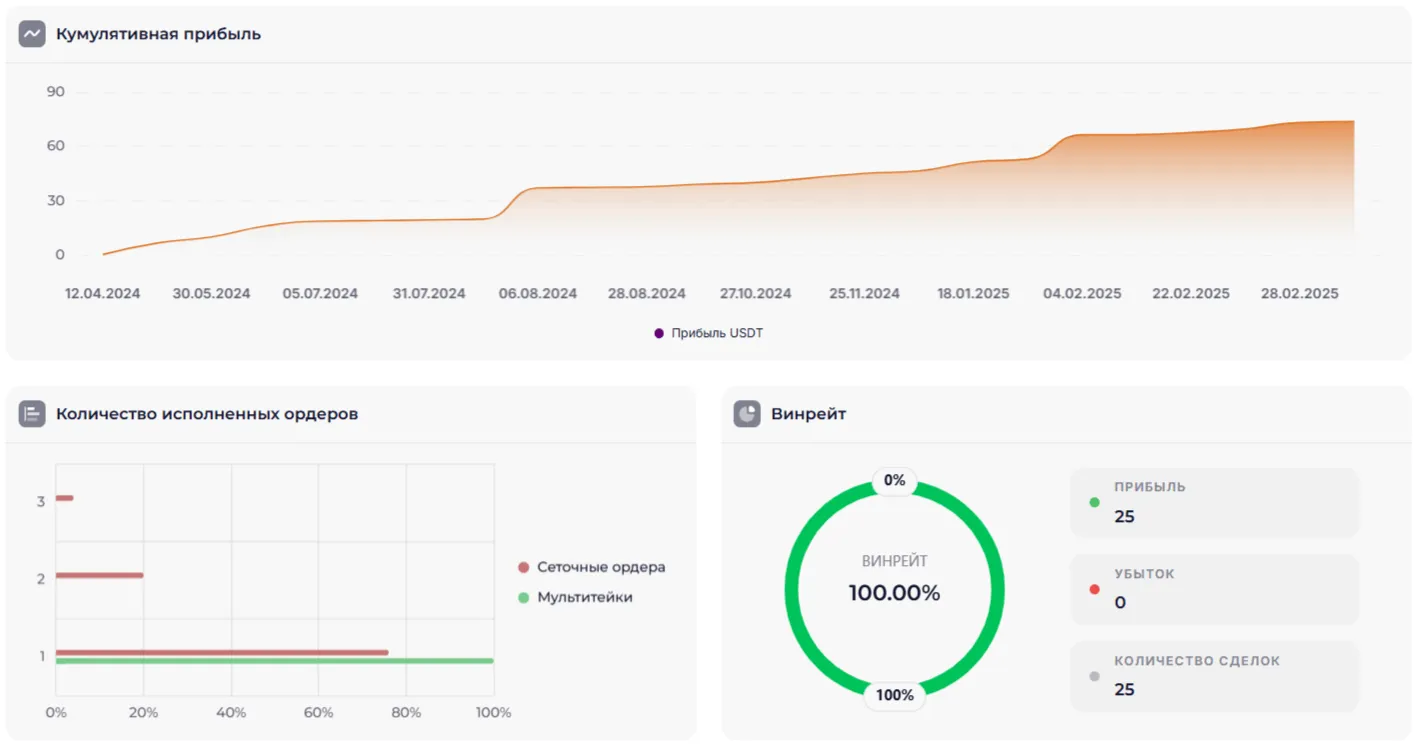Click red dot in Убыток card
Image resolution: width=1416 pixels, height=744 pixels.
[1094, 589]
